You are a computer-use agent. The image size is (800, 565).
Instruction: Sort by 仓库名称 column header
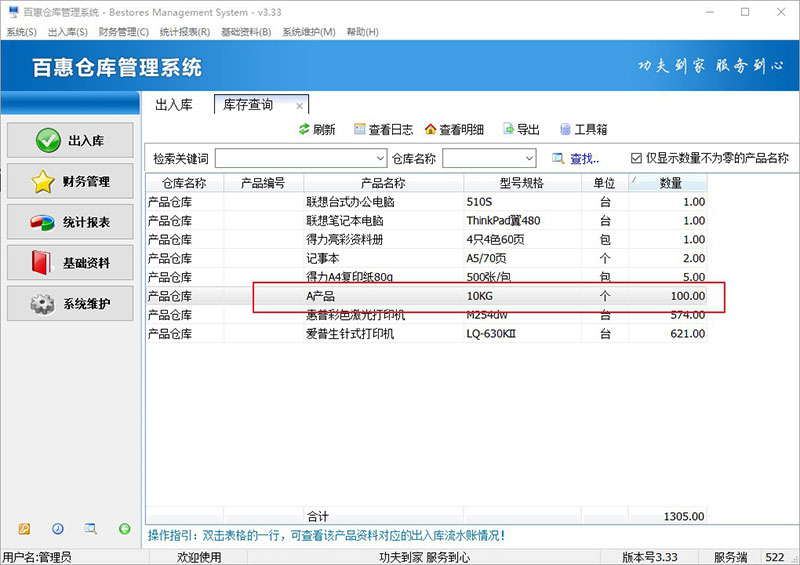point(184,183)
